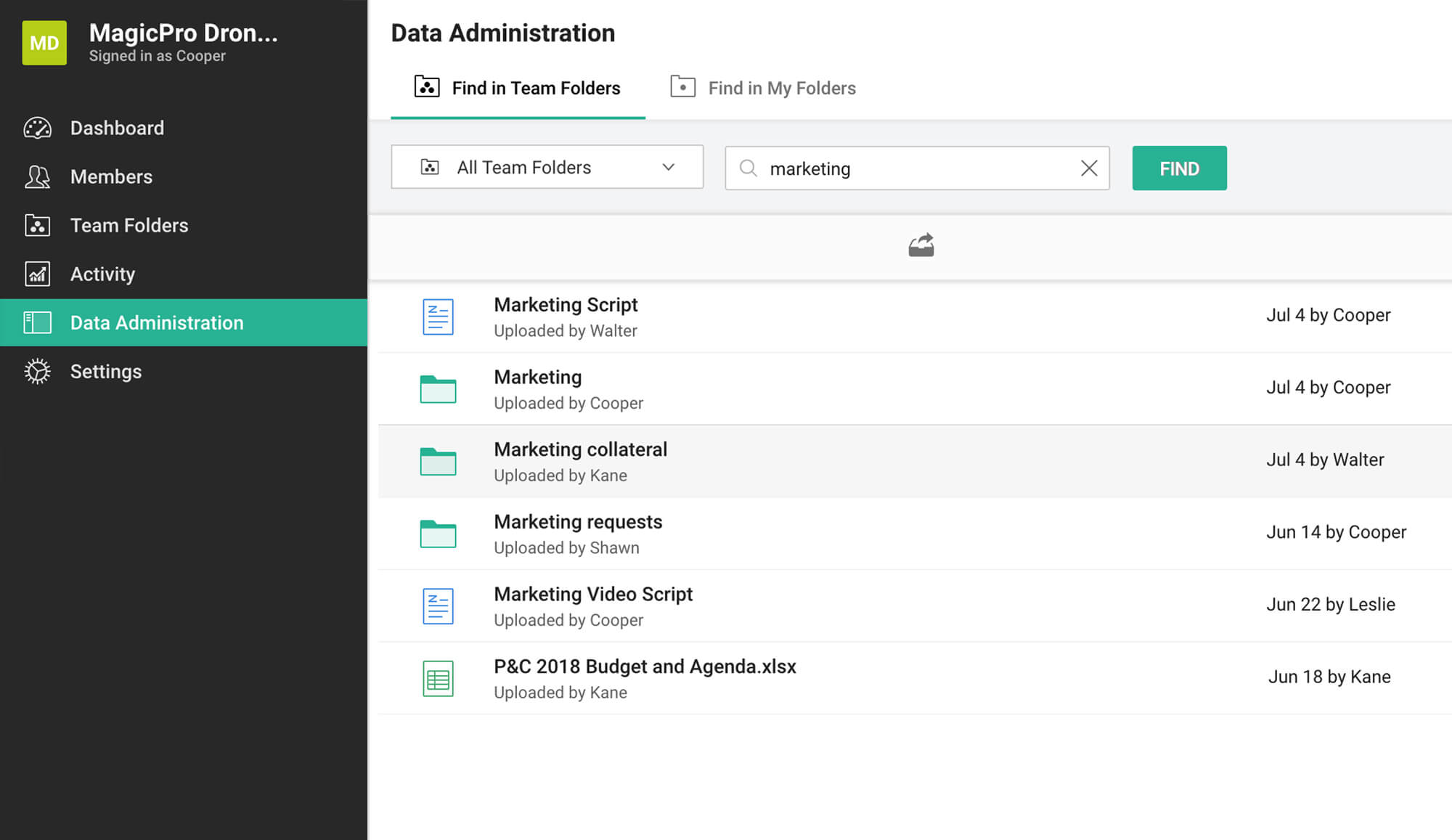
Task: Open the Marketing collateral folder
Action: 580,449
